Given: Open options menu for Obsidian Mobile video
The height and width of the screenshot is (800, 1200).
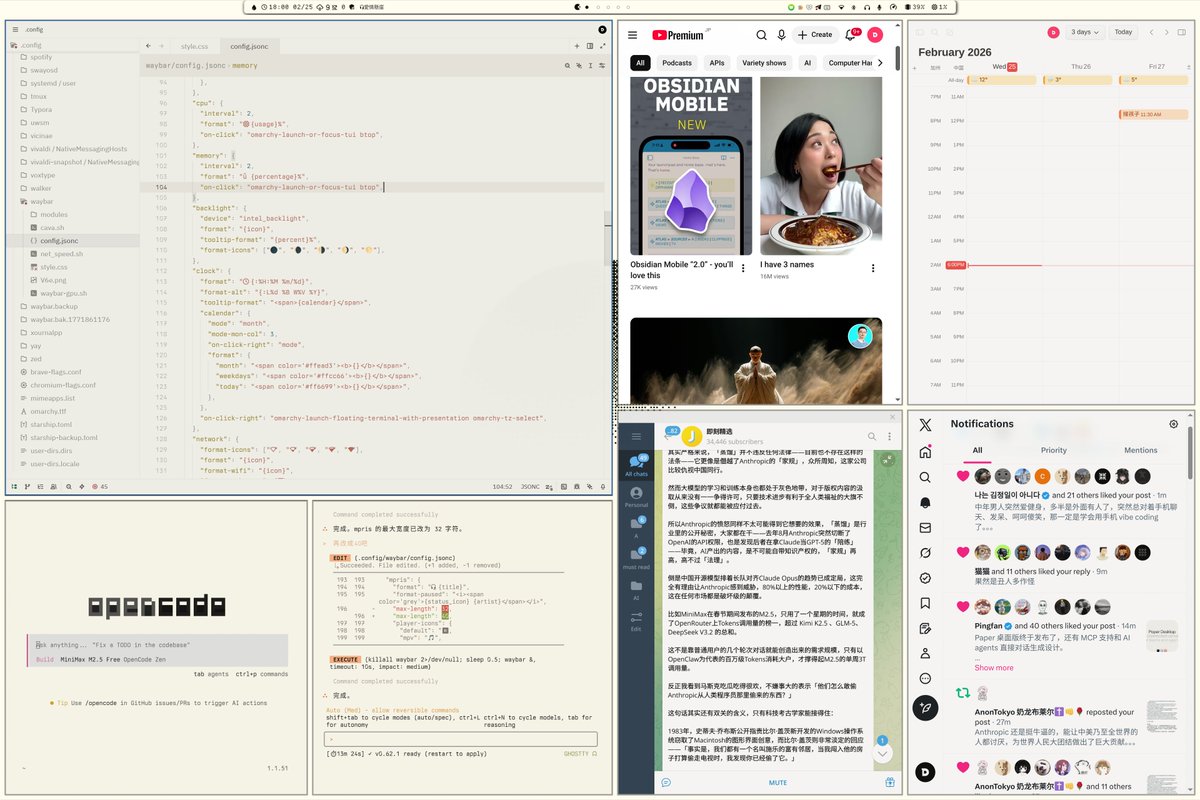Looking at the screenshot, I should 743,268.
